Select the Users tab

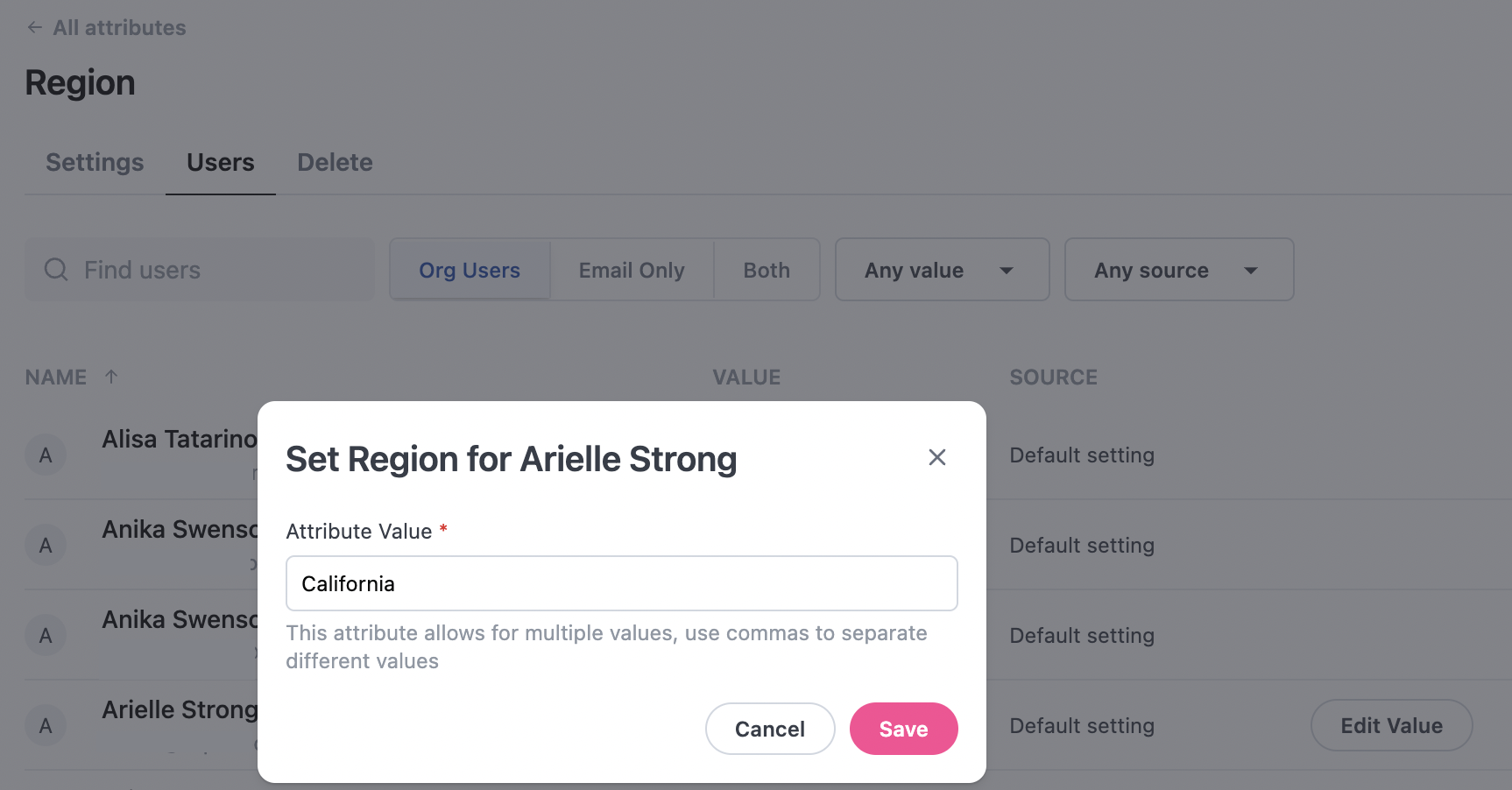coord(221,162)
